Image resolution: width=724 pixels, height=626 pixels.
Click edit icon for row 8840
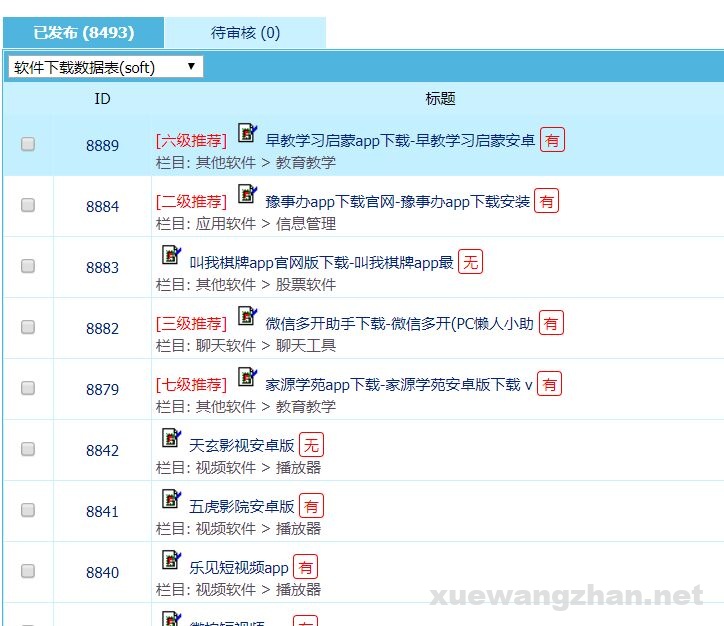[171, 559]
